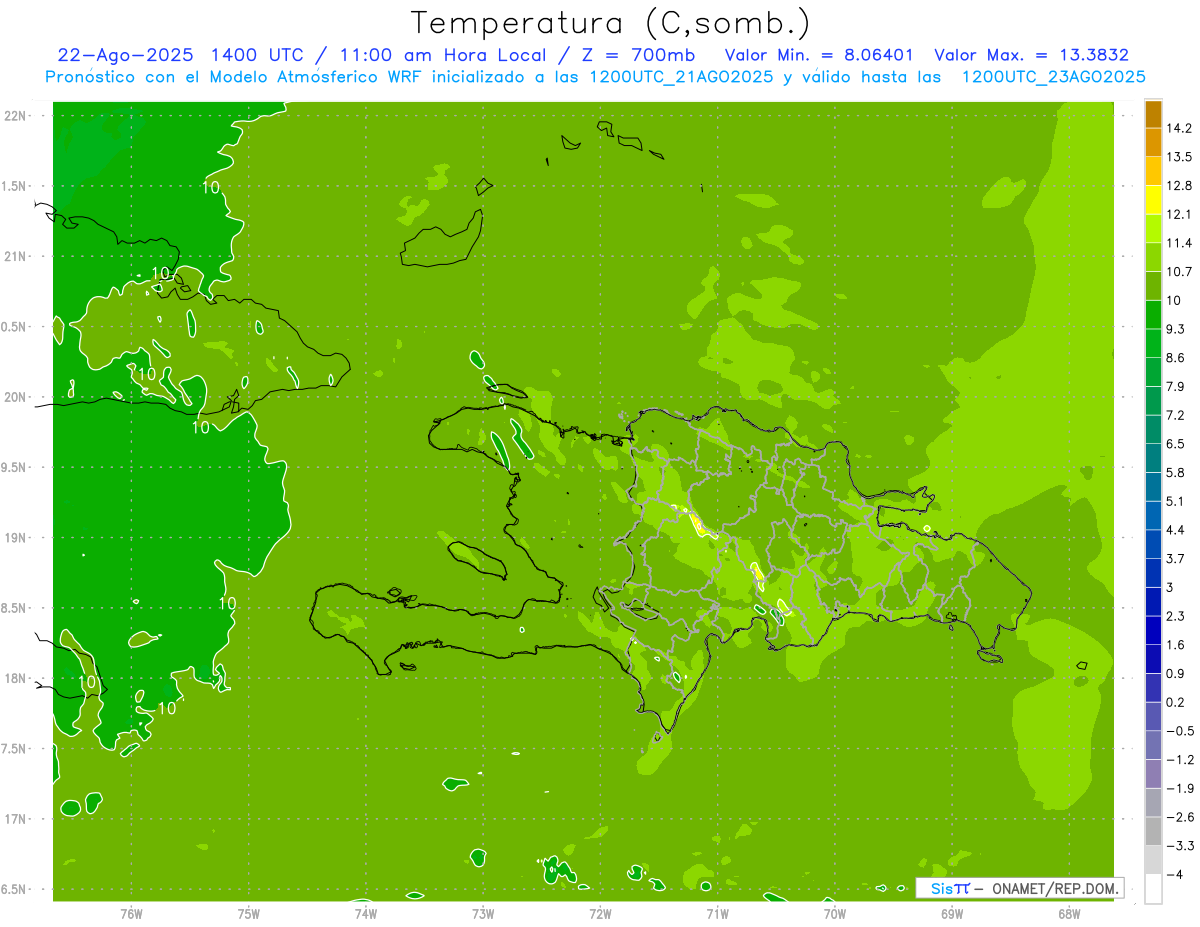
Task: Click the title "Temperatura (C,somb.)"
Action: (611, 23)
